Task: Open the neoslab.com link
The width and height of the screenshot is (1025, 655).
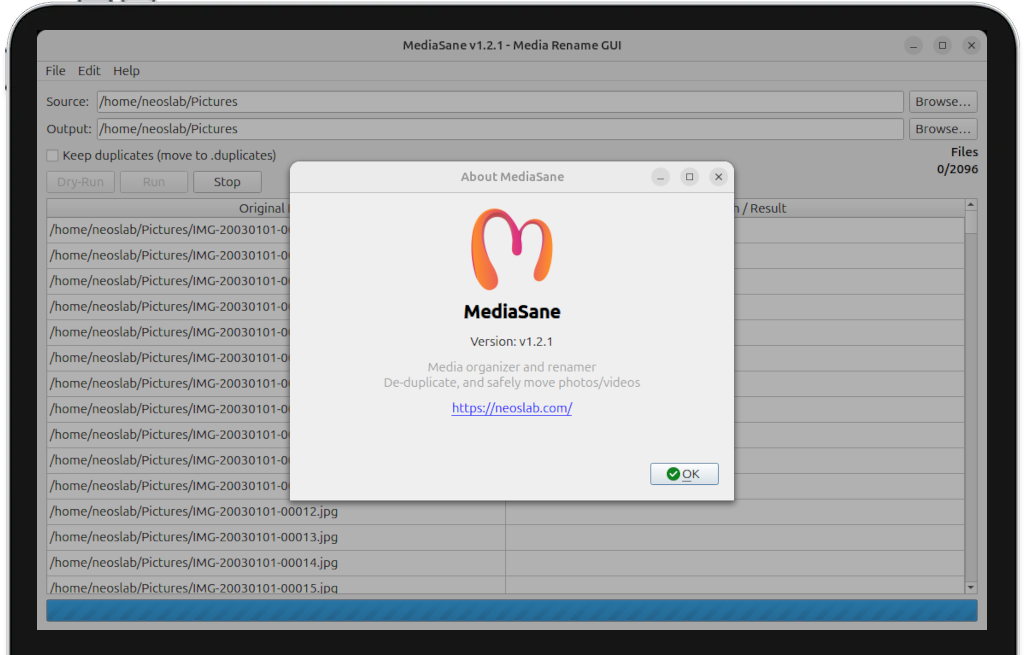Action: tap(511, 408)
